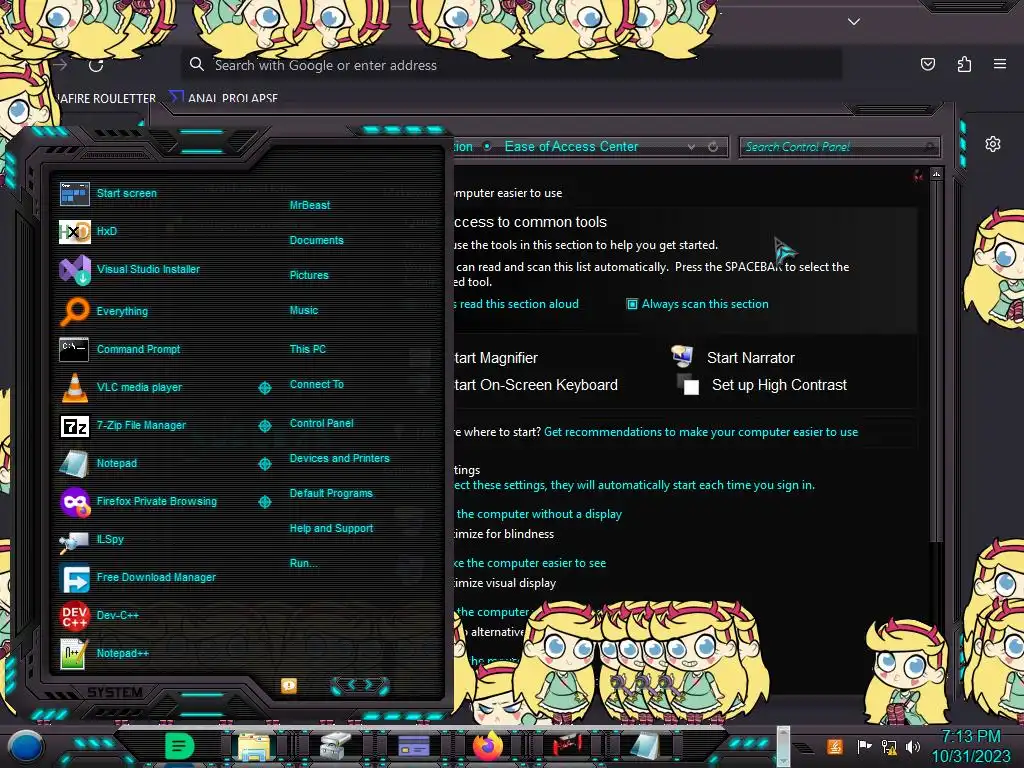
Task: Open Music from start menu
Action: (304, 311)
